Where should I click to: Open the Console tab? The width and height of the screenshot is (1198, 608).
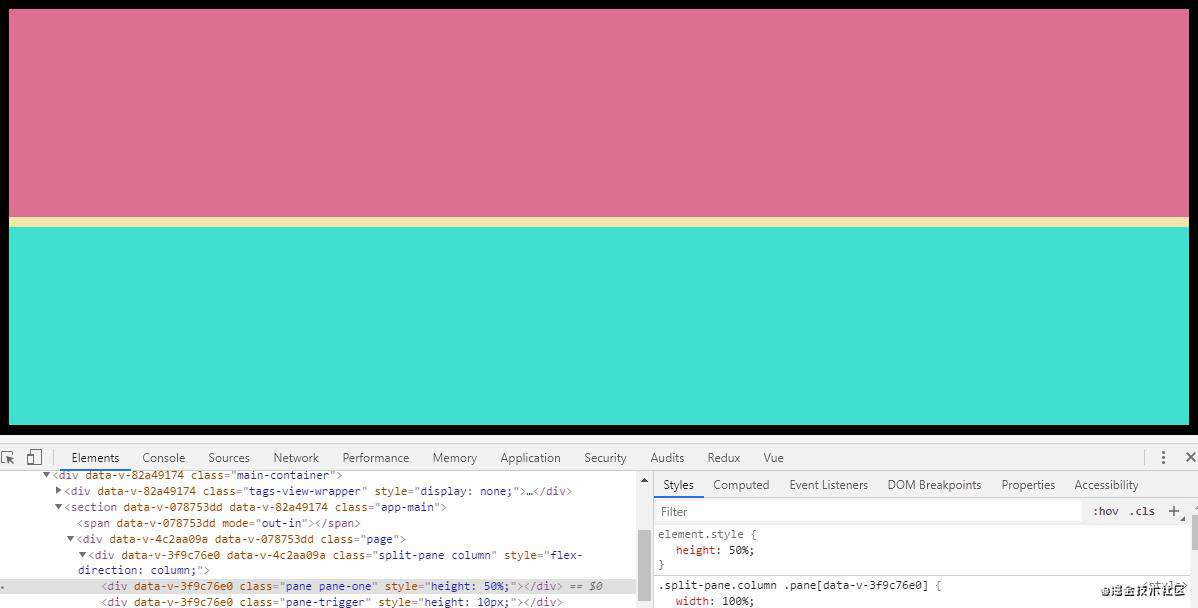164,458
